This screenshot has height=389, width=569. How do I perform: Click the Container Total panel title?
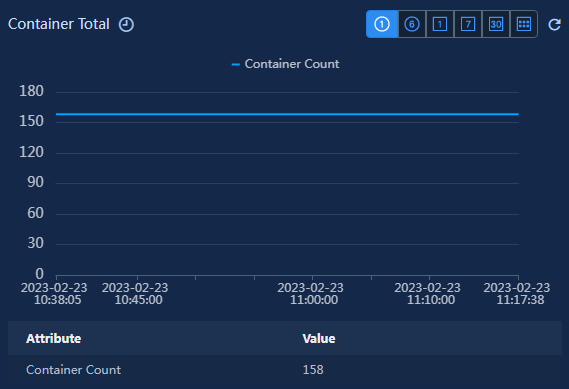(x=59, y=24)
